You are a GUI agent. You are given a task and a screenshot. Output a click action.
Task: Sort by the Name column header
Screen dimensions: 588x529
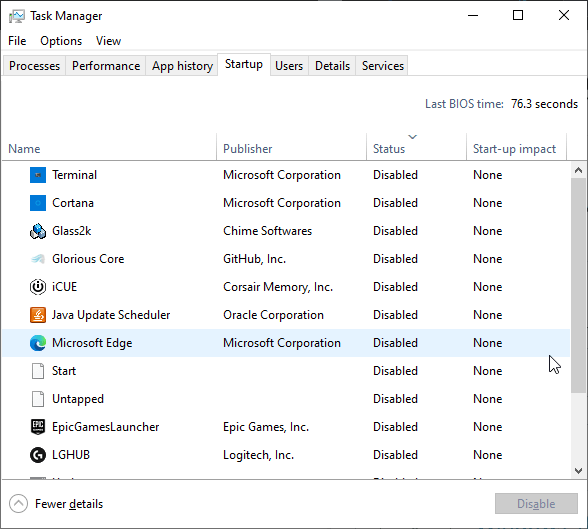(x=109, y=147)
